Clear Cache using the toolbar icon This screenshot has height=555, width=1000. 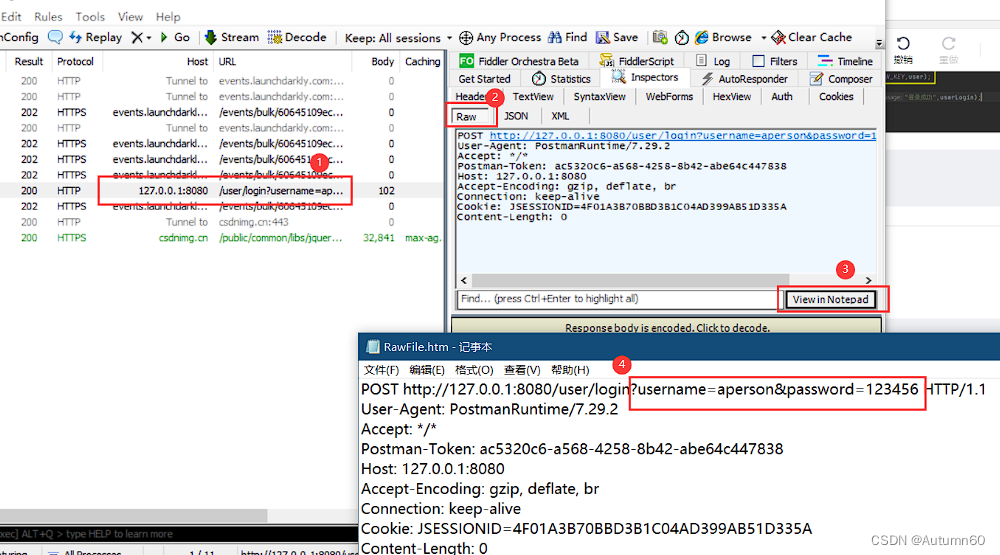(x=812, y=37)
